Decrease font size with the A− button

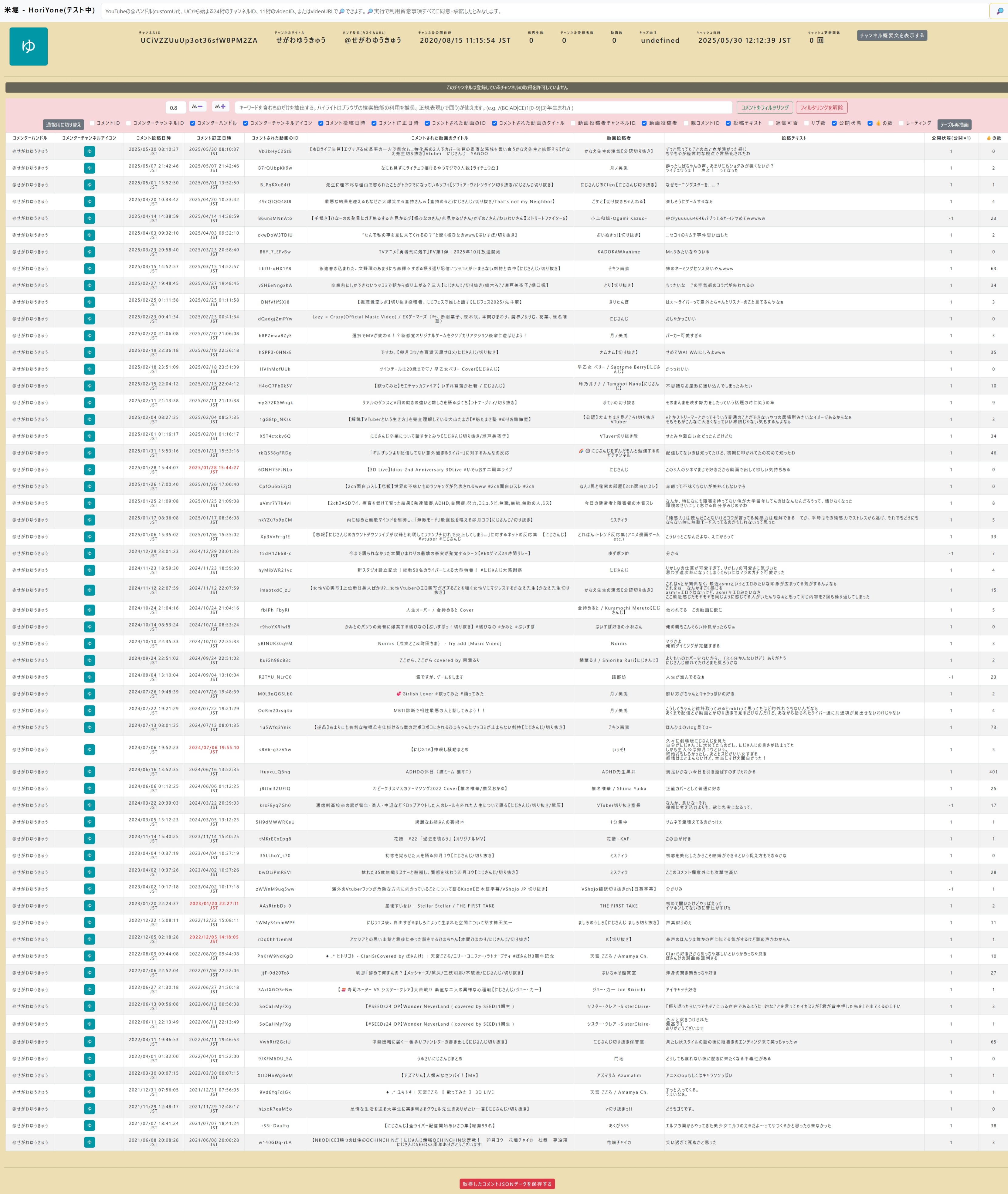pyautogui.click(x=198, y=107)
